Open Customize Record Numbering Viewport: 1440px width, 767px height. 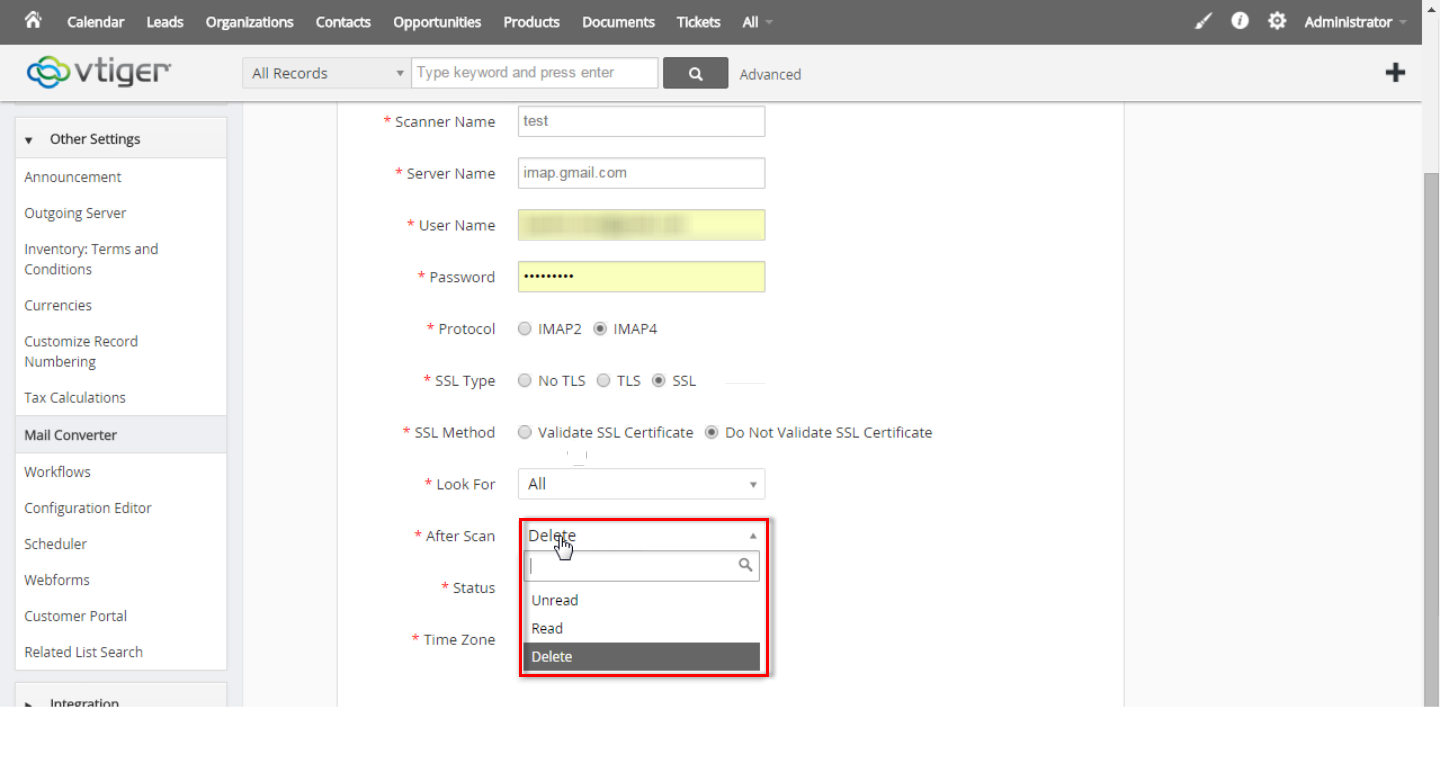[81, 351]
